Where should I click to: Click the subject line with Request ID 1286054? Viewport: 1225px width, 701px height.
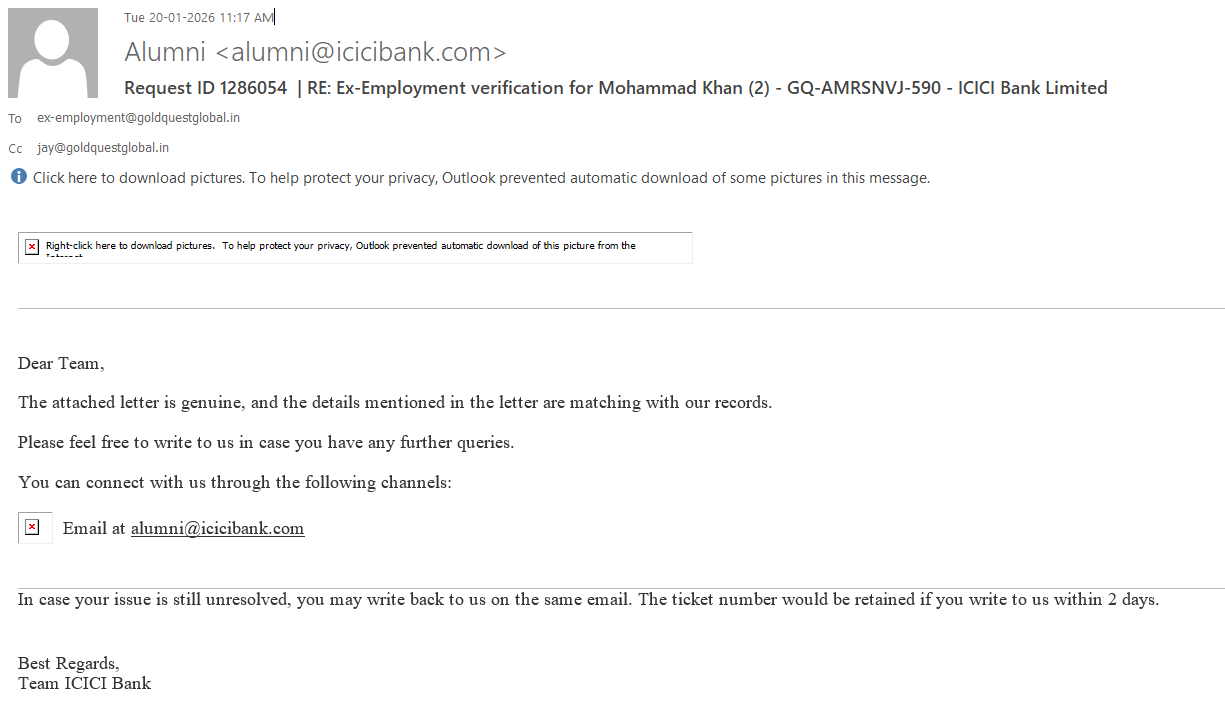tap(615, 88)
